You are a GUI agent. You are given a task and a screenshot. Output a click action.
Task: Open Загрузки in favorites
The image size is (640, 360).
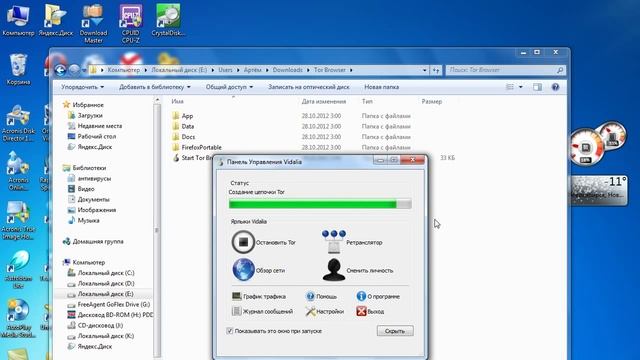coord(90,116)
